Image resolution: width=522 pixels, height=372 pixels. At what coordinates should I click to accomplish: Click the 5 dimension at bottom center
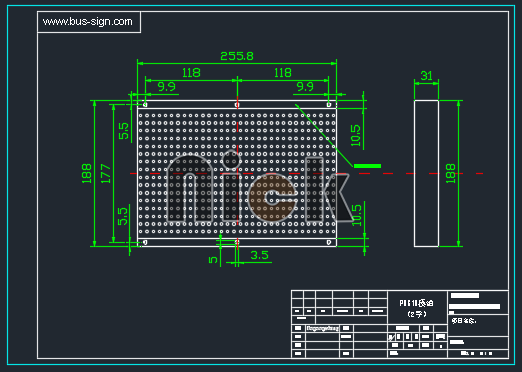[213, 259]
